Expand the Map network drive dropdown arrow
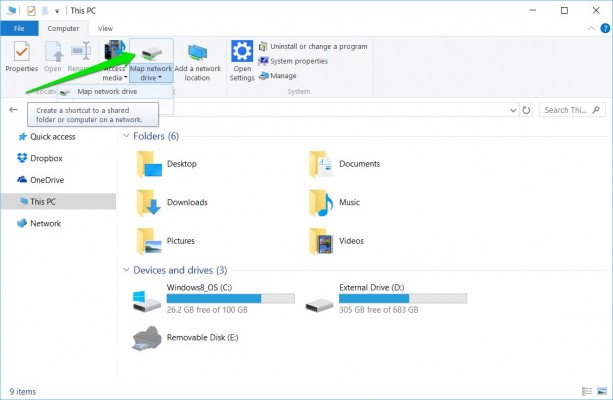613x400 pixels. coord(160,77)
